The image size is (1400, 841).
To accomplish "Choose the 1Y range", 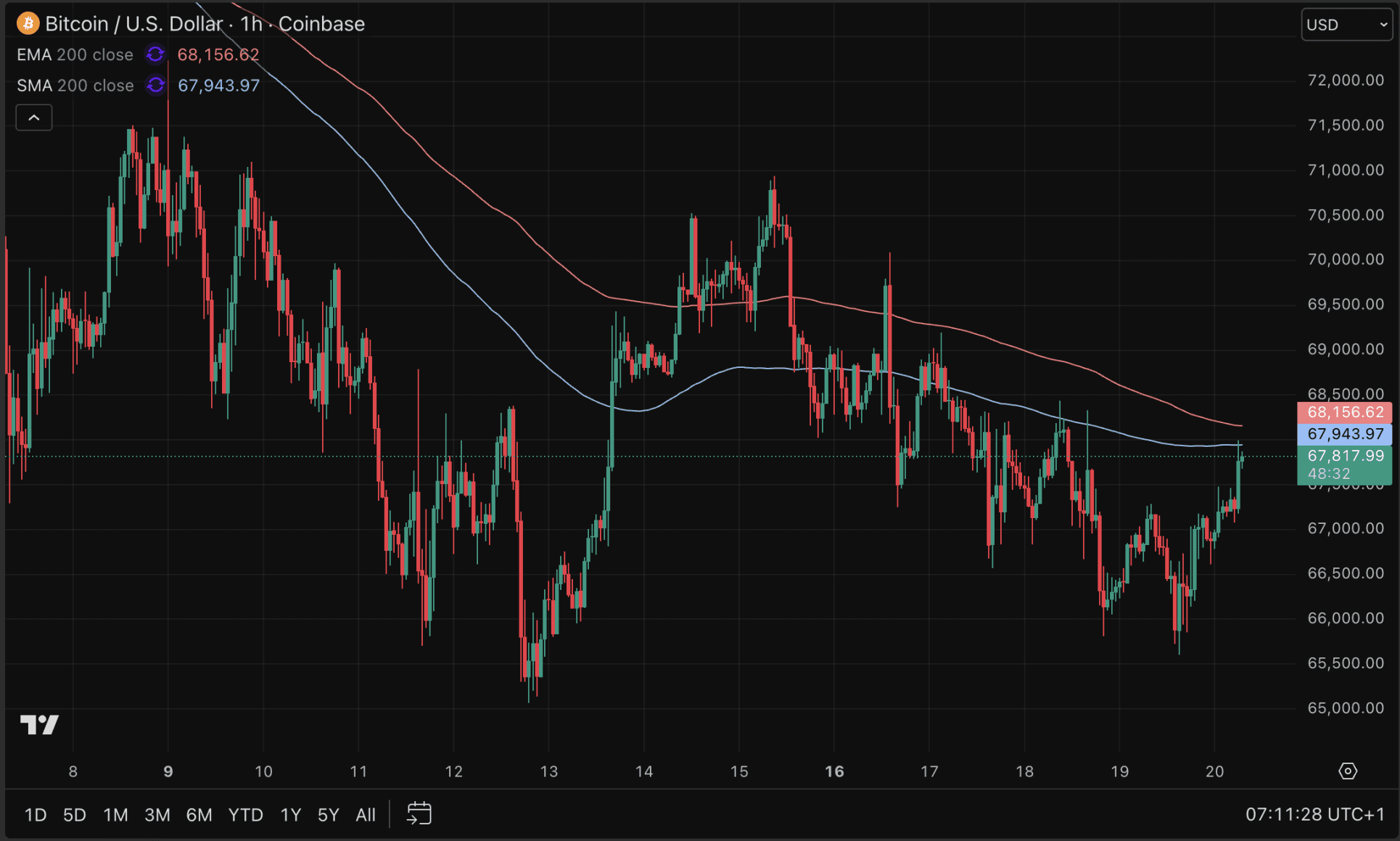I will [290, 814].
